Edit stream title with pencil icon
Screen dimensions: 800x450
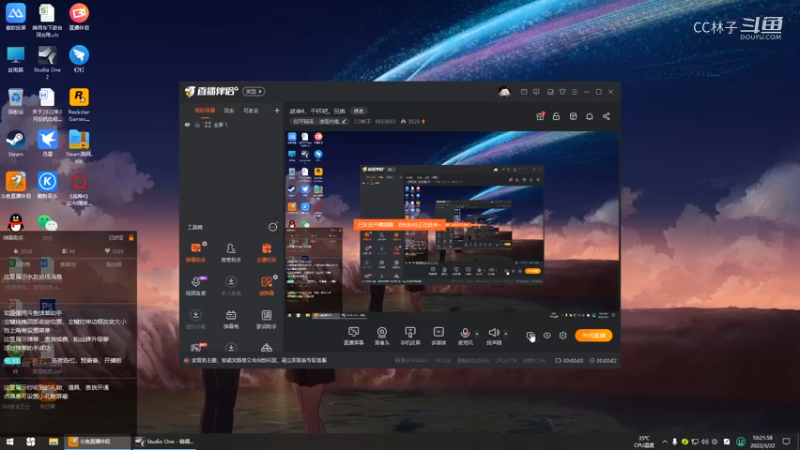(x=344, y=121)
